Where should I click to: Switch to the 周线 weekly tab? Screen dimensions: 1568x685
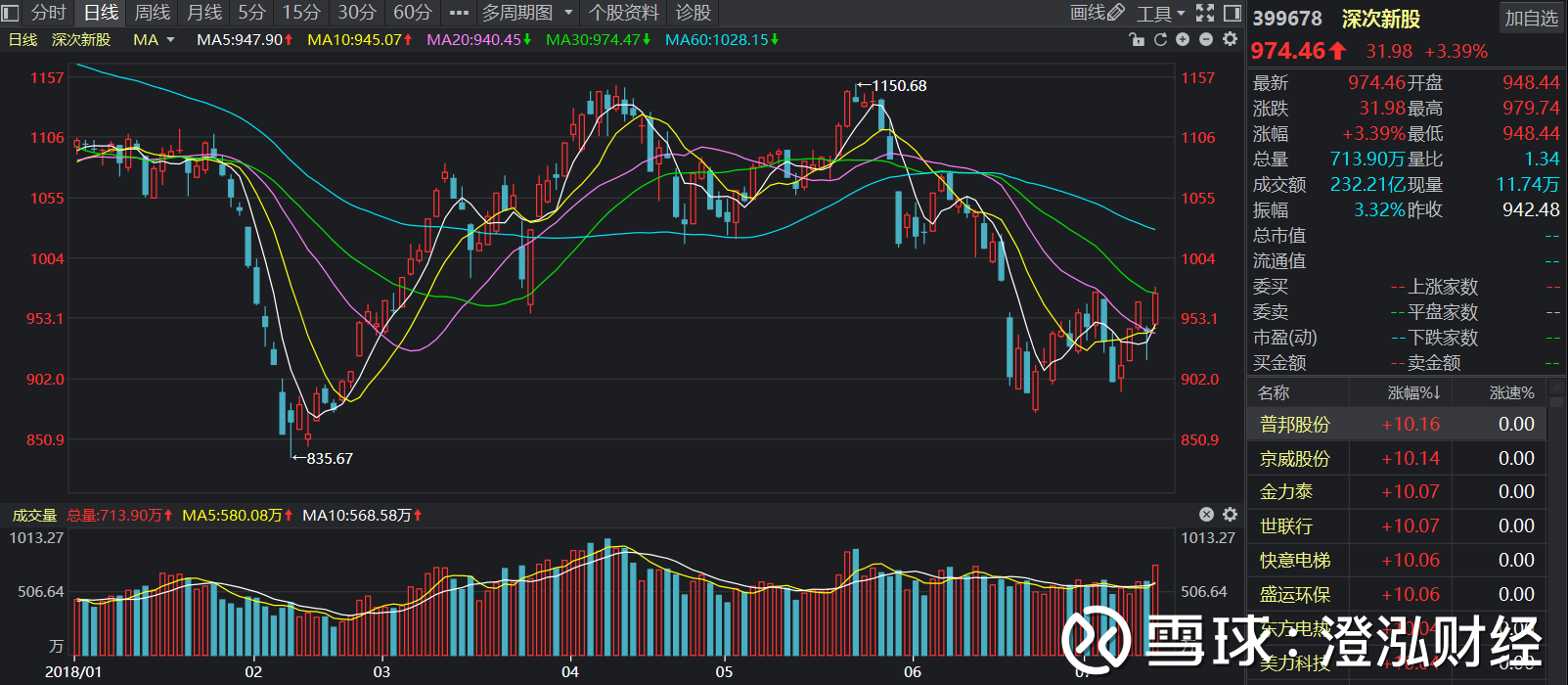pyautogui.click(x=152, y=13)
